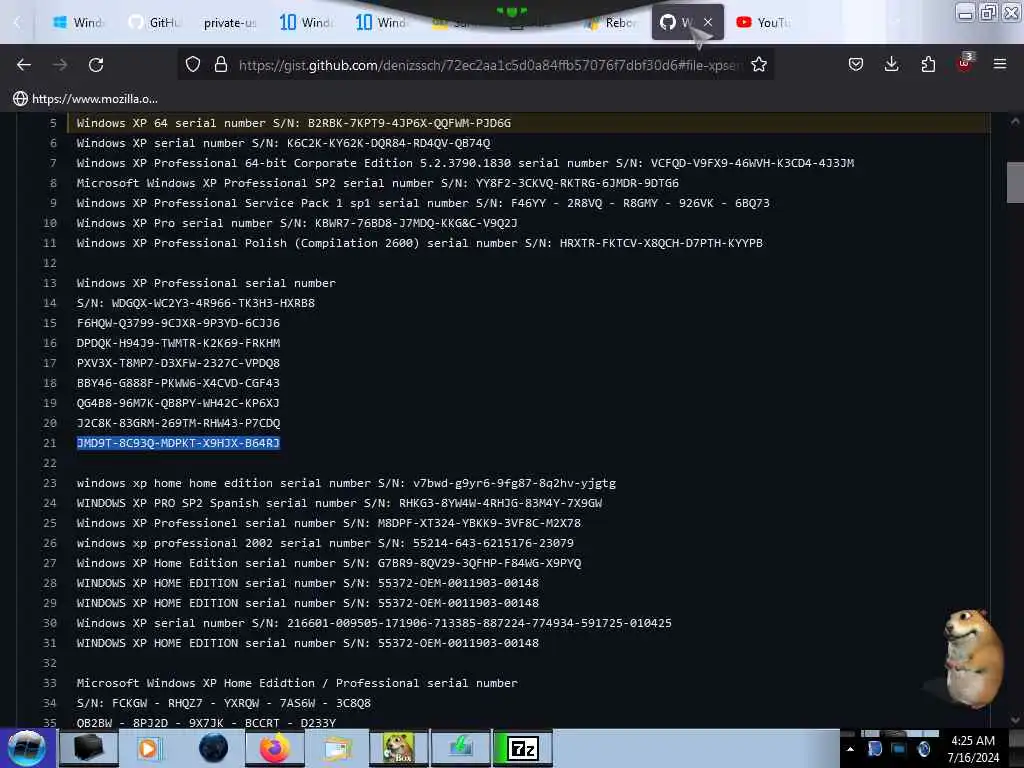The height and width of the screenshot is (768, 1024).
Task: Switch to the YouTube tab
Action: [764, 22]
